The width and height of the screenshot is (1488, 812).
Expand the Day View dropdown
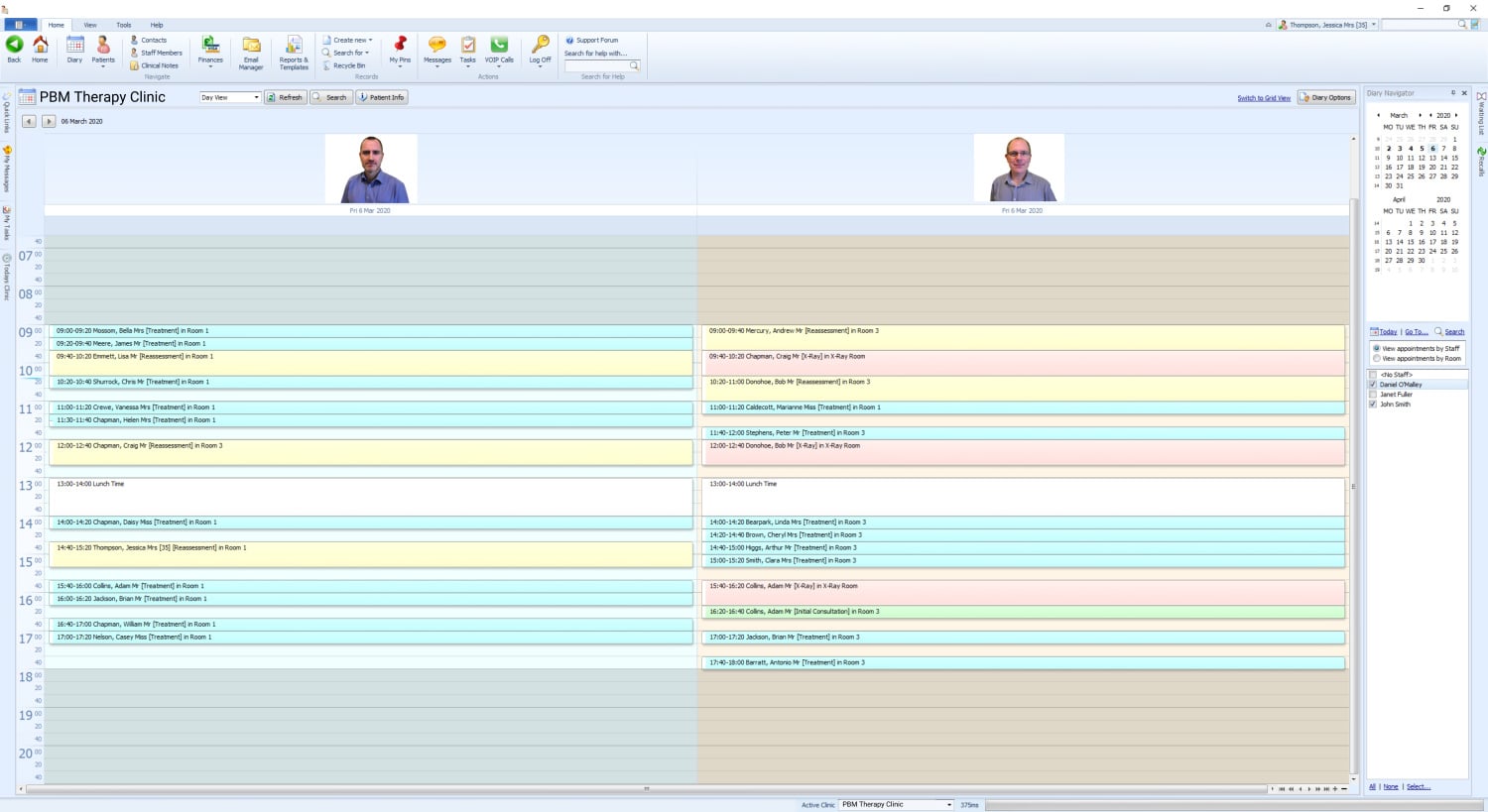click(x=256, y=98)
